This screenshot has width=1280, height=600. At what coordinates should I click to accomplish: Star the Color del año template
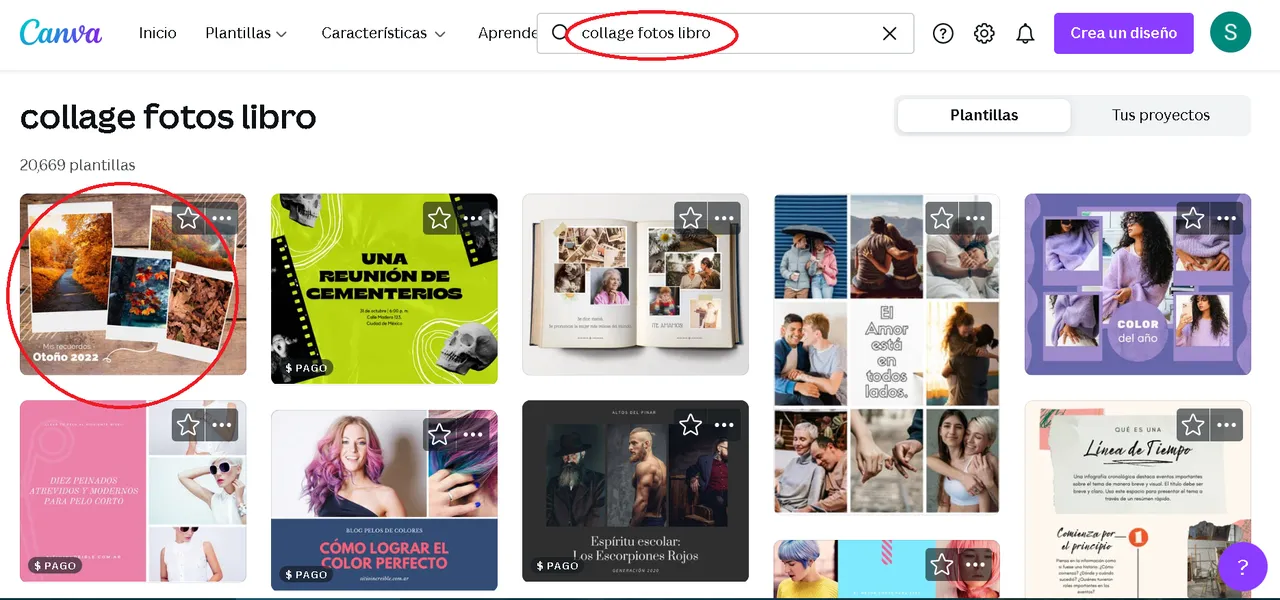(1192, 218)
